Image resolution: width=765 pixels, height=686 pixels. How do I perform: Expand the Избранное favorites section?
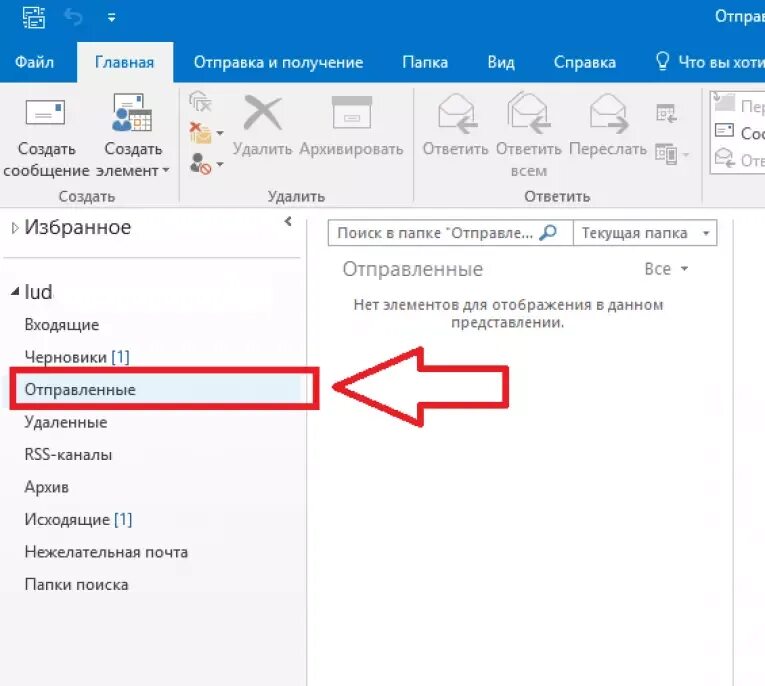pyautogui.click(x=15, y=228)
